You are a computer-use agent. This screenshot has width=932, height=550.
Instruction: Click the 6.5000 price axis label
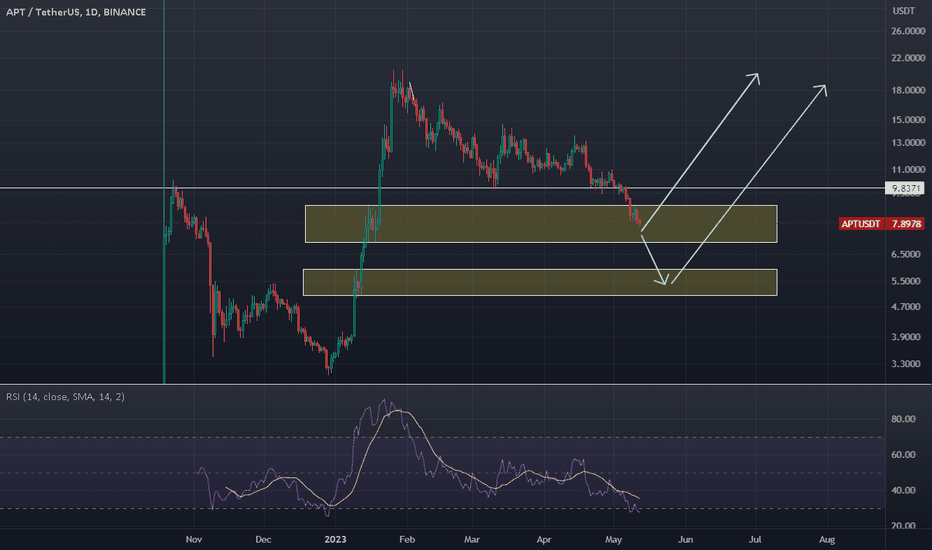pyautogui.click(x=906, y=254)
